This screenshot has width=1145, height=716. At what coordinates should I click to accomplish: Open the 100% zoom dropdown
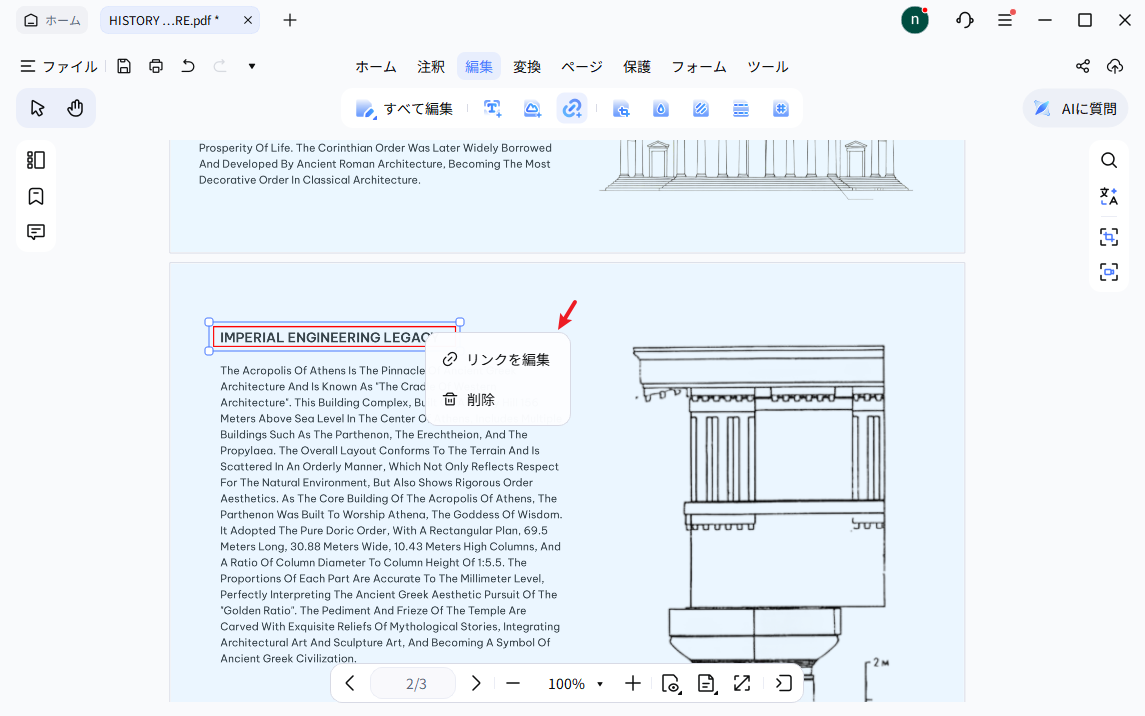tap(575, 684)
